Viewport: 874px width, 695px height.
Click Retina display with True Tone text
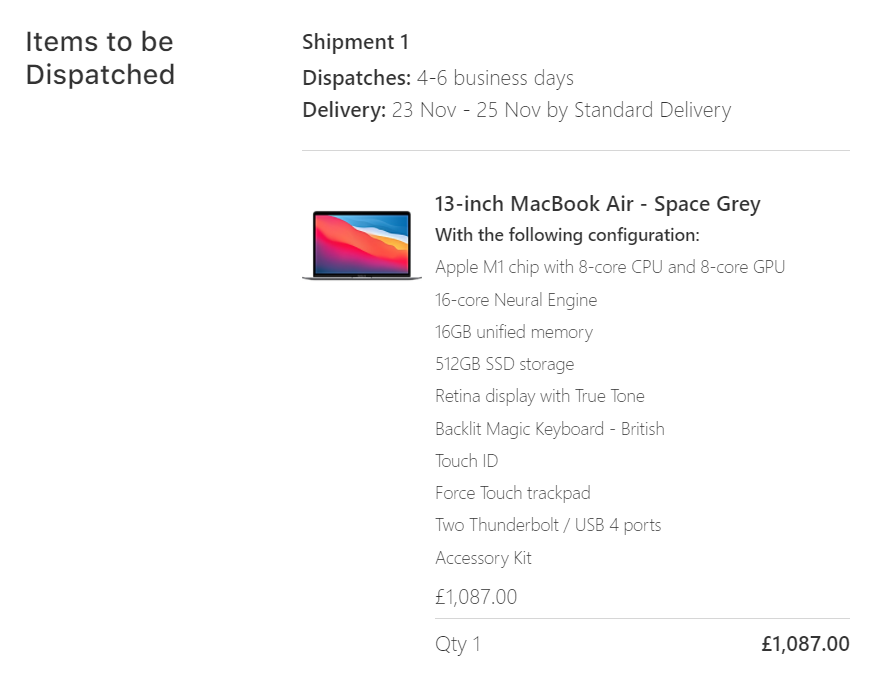click(540, 396)
